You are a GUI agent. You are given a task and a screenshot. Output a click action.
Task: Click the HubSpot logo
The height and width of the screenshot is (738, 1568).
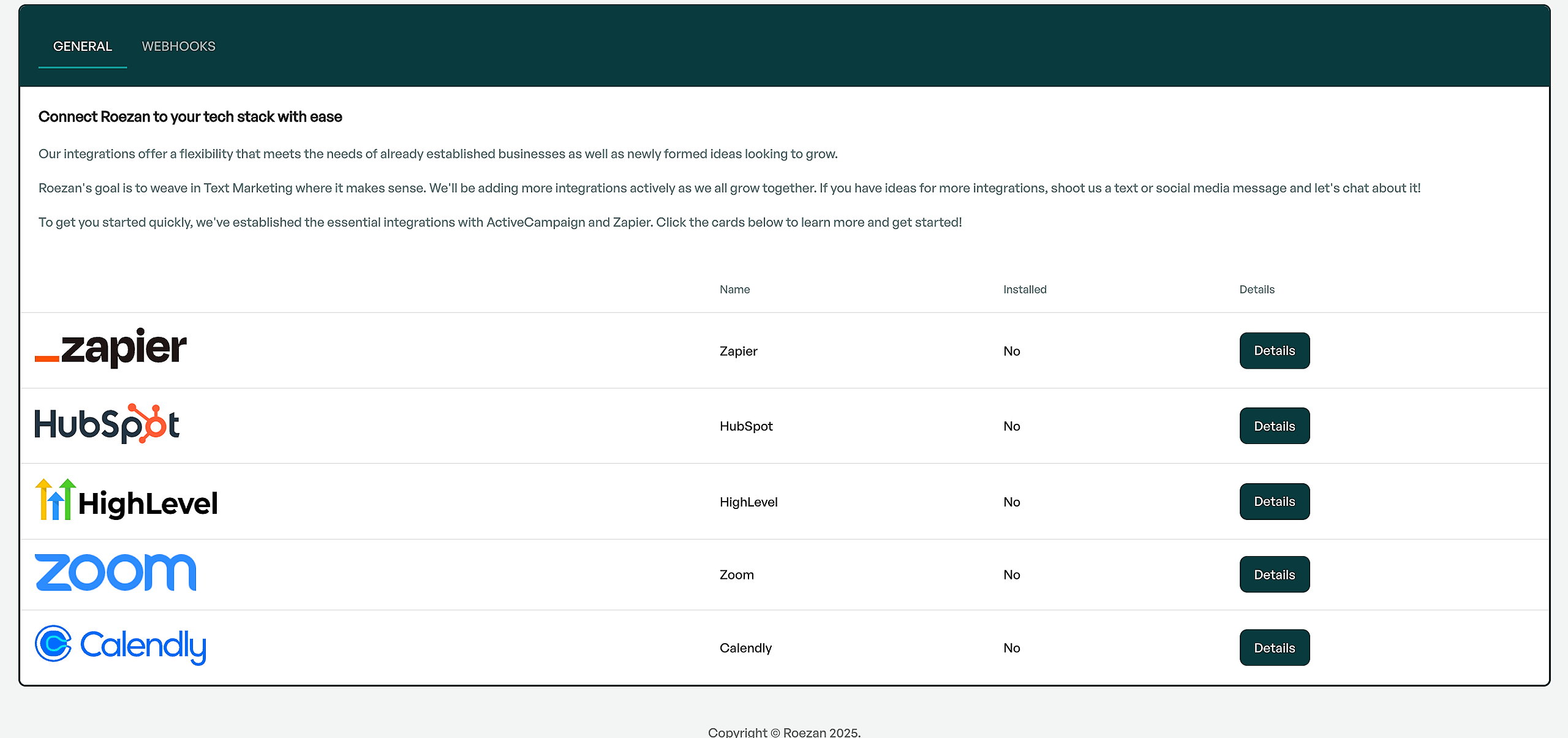point(107,424)
